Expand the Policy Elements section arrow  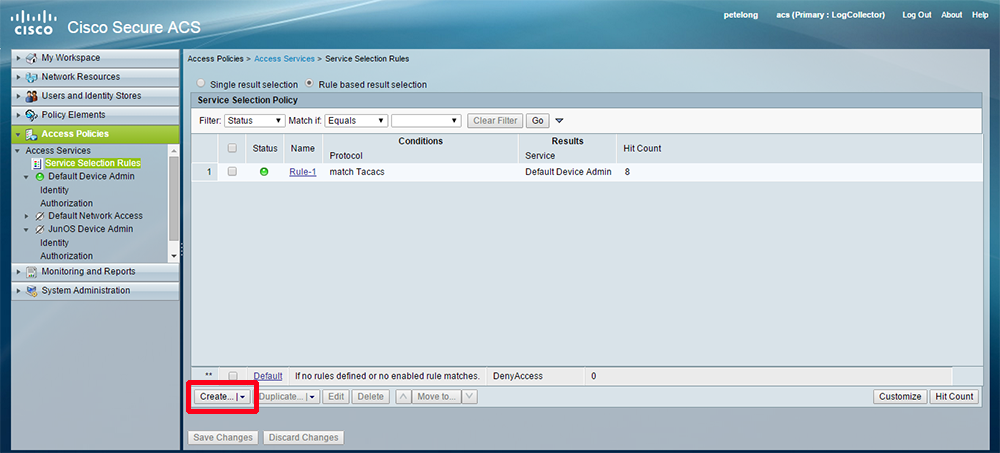tap(18, 115)
